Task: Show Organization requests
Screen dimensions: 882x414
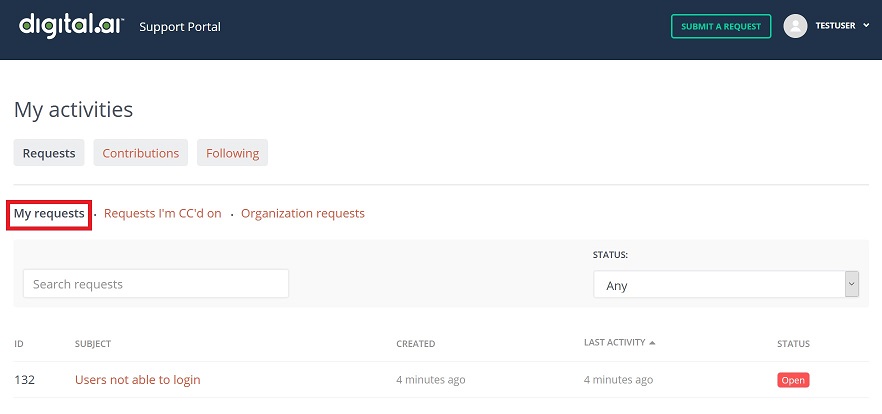Action: pos(302,213)
